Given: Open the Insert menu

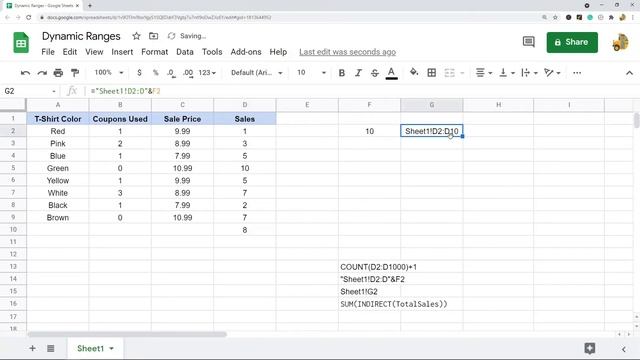Looking at the screenshot, I should 122,52.
